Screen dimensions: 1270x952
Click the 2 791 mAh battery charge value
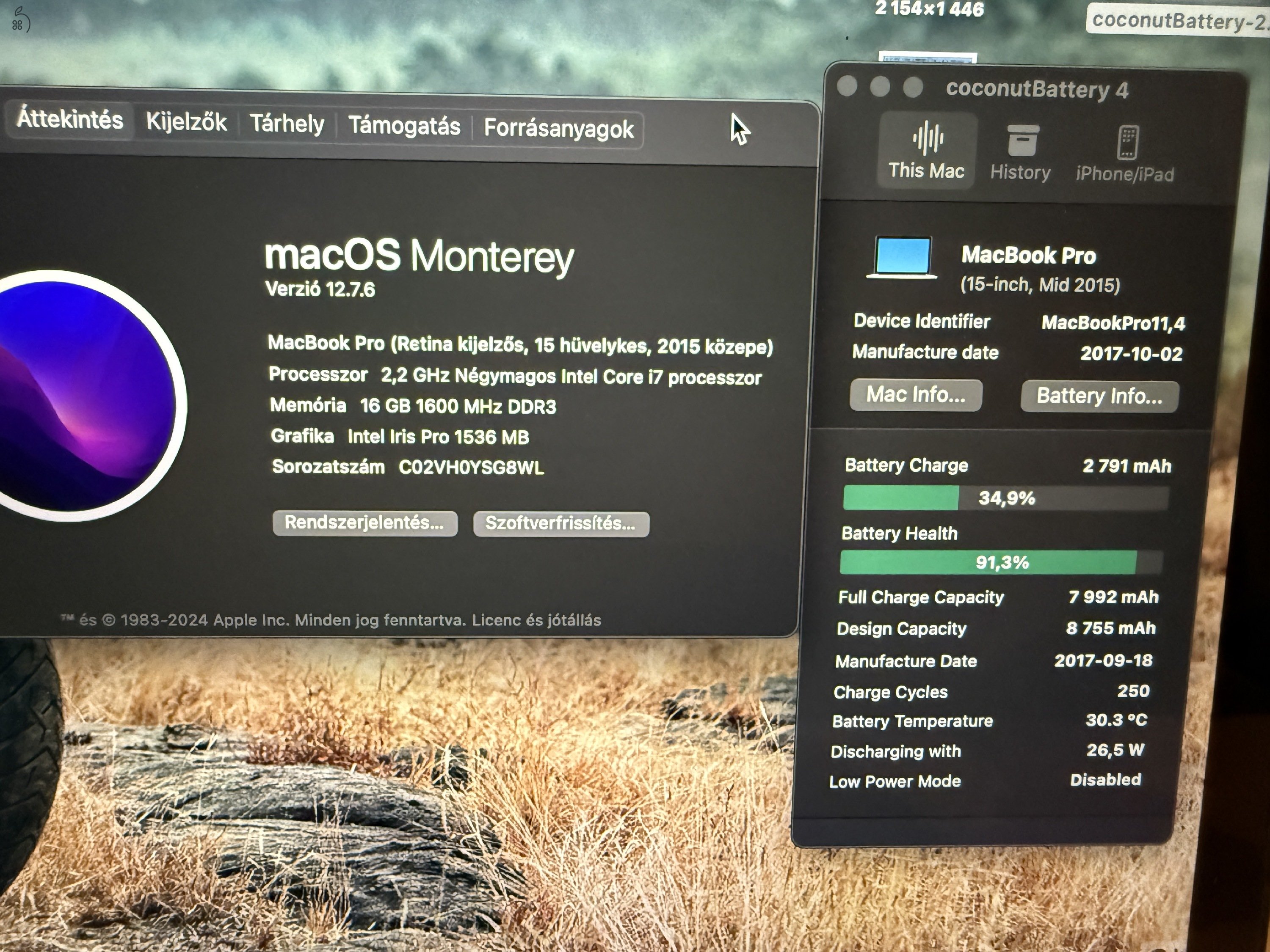pos(1127,466)
